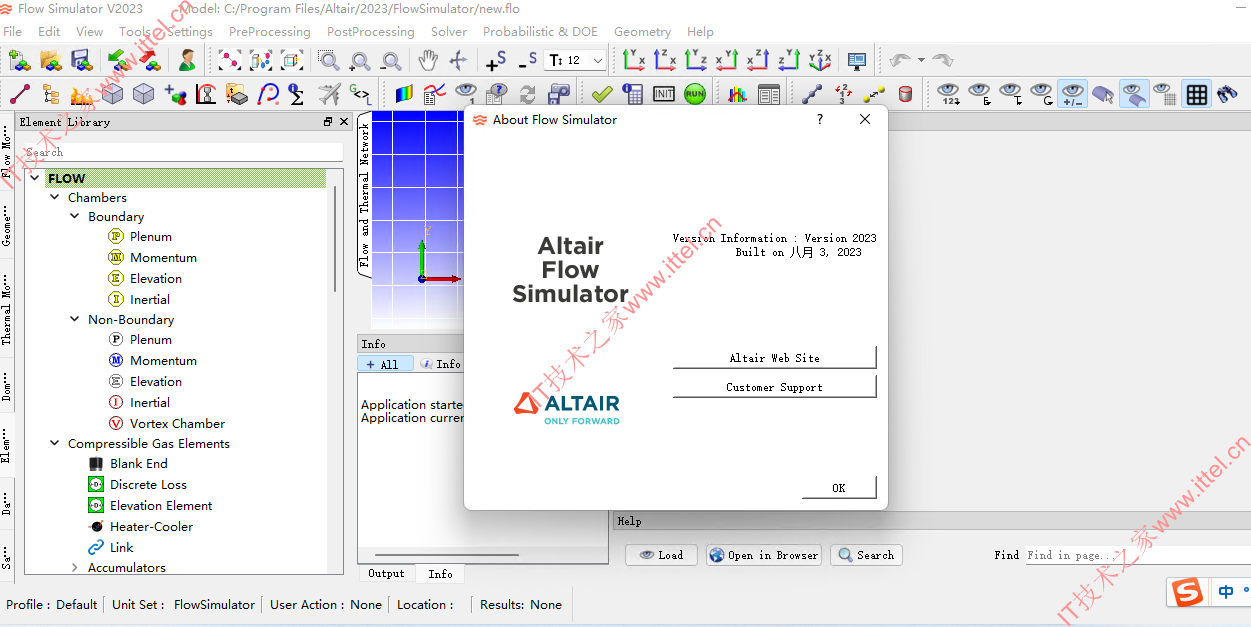The image size is (1251, 627).
Task: Click the histogram chart icon
Action: pos(738,94)
